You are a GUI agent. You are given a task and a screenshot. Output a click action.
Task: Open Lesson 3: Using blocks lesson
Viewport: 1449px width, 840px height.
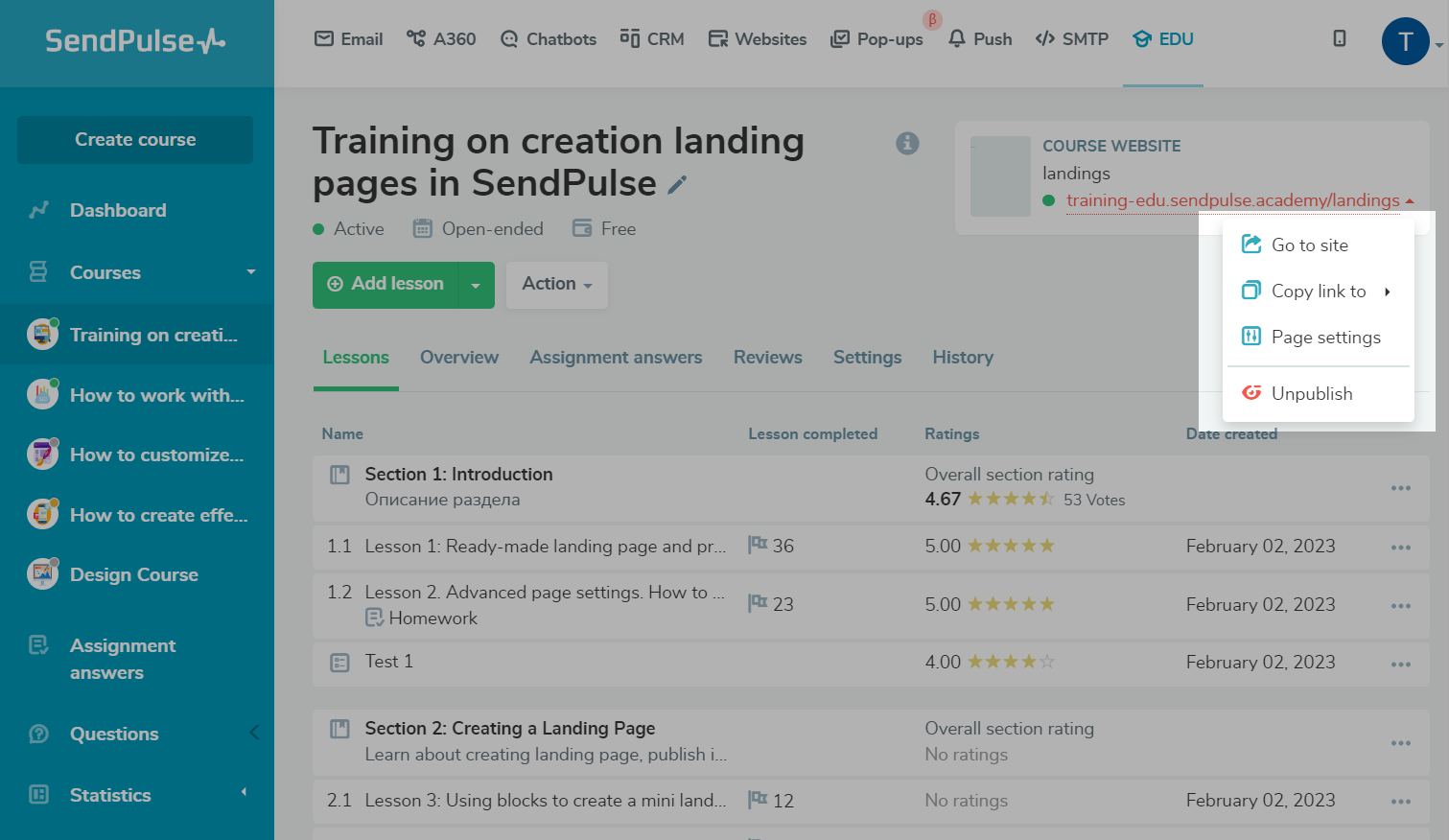tap(546, 801)
